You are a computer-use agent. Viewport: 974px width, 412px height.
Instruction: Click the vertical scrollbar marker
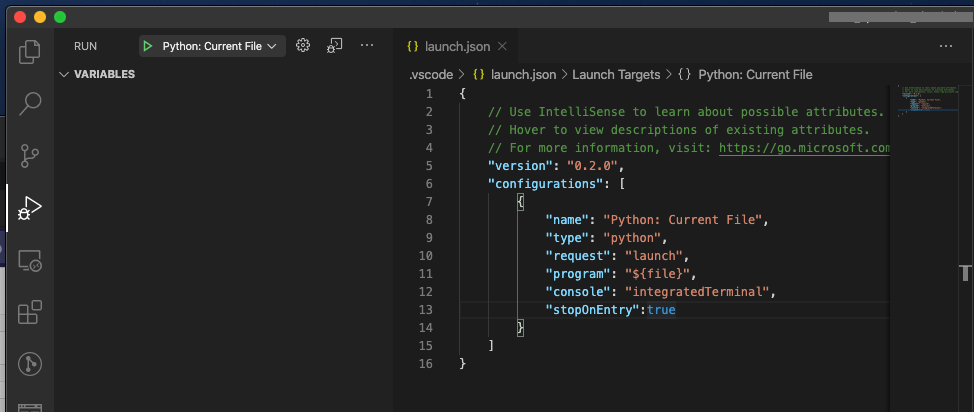pos(965,272)
